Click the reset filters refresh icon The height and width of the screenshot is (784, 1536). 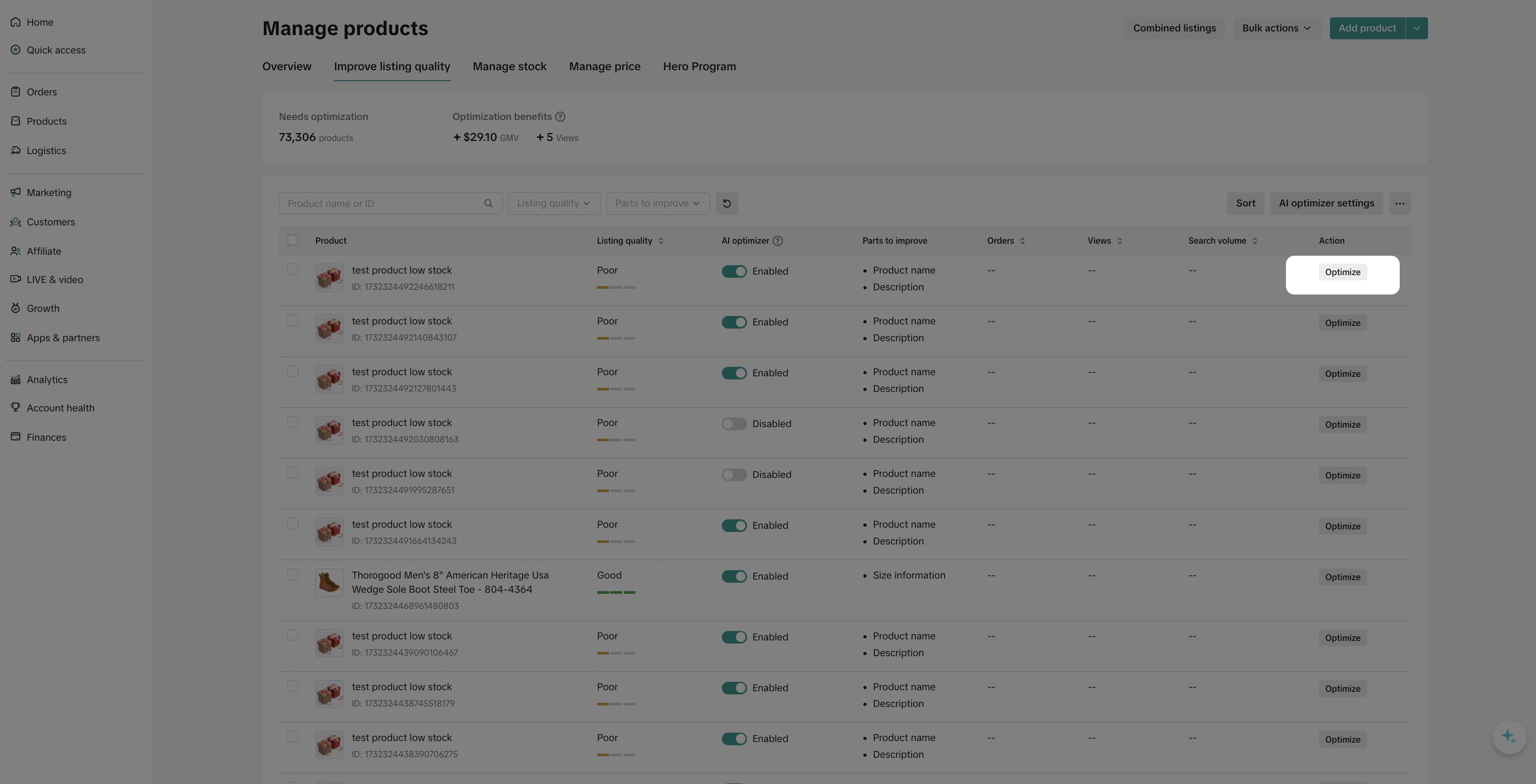pyautogui.click(x=726, y=203)
